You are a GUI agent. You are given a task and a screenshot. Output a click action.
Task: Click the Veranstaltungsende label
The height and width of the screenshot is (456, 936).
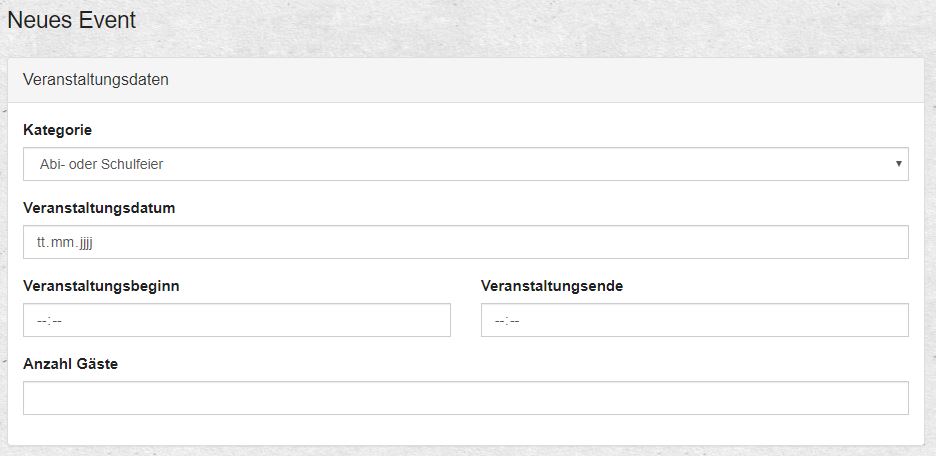coord(552,286)
